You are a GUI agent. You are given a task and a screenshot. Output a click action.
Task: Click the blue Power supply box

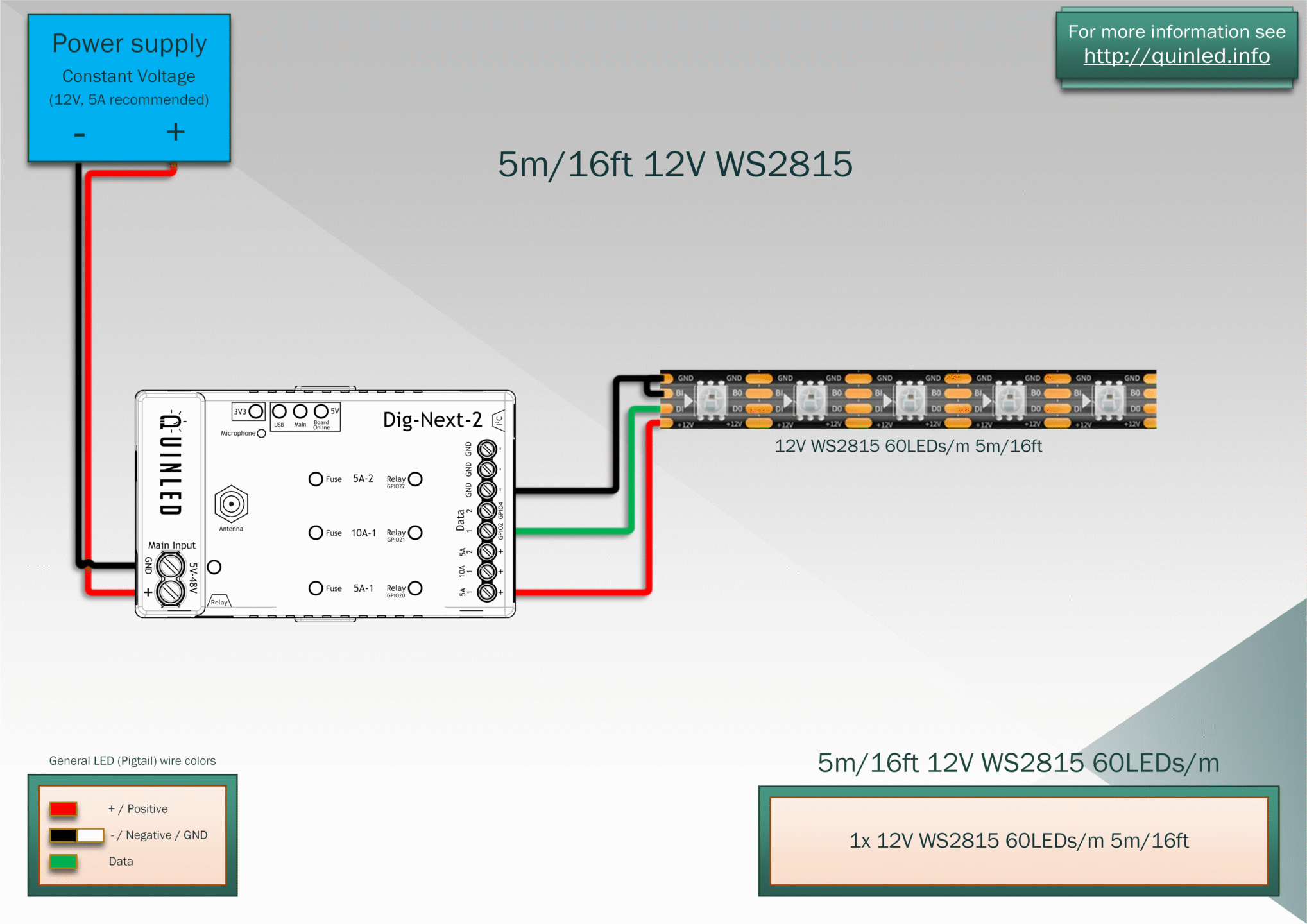click(x=129, y=88)
